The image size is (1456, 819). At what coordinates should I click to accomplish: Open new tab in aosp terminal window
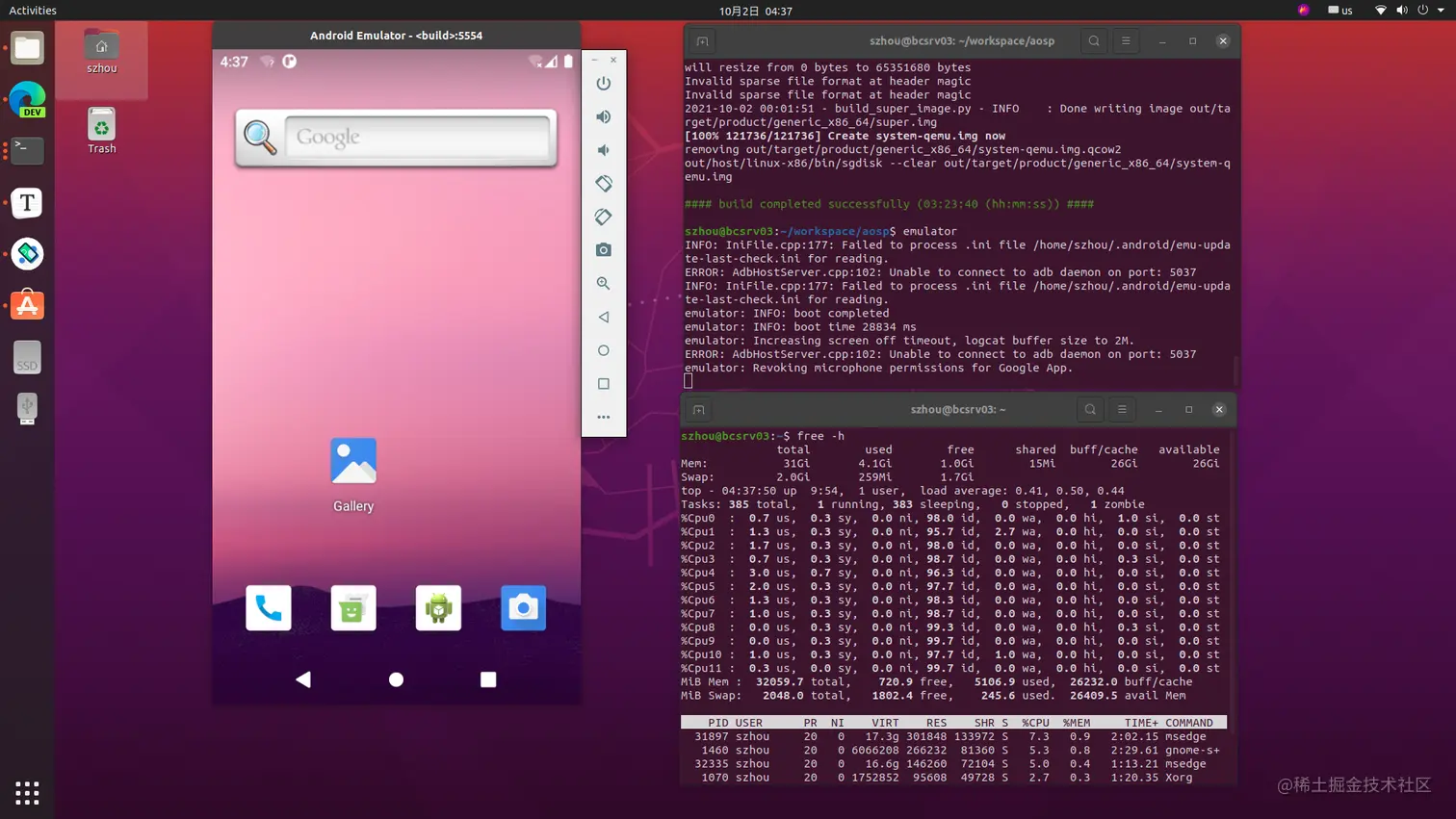(x=702, y=41)
